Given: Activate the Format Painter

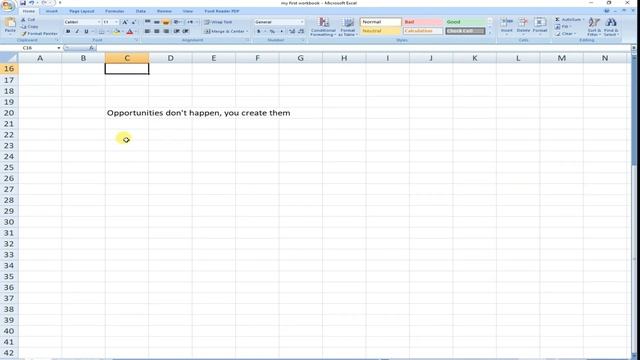Looking at the screenshot, I should point(40,33).
